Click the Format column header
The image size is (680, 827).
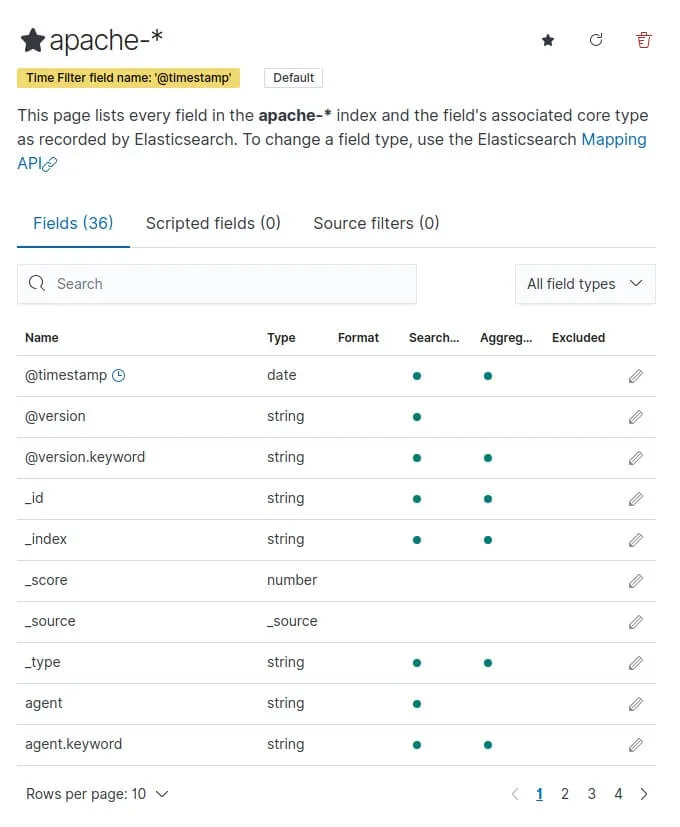coord(358,338)
